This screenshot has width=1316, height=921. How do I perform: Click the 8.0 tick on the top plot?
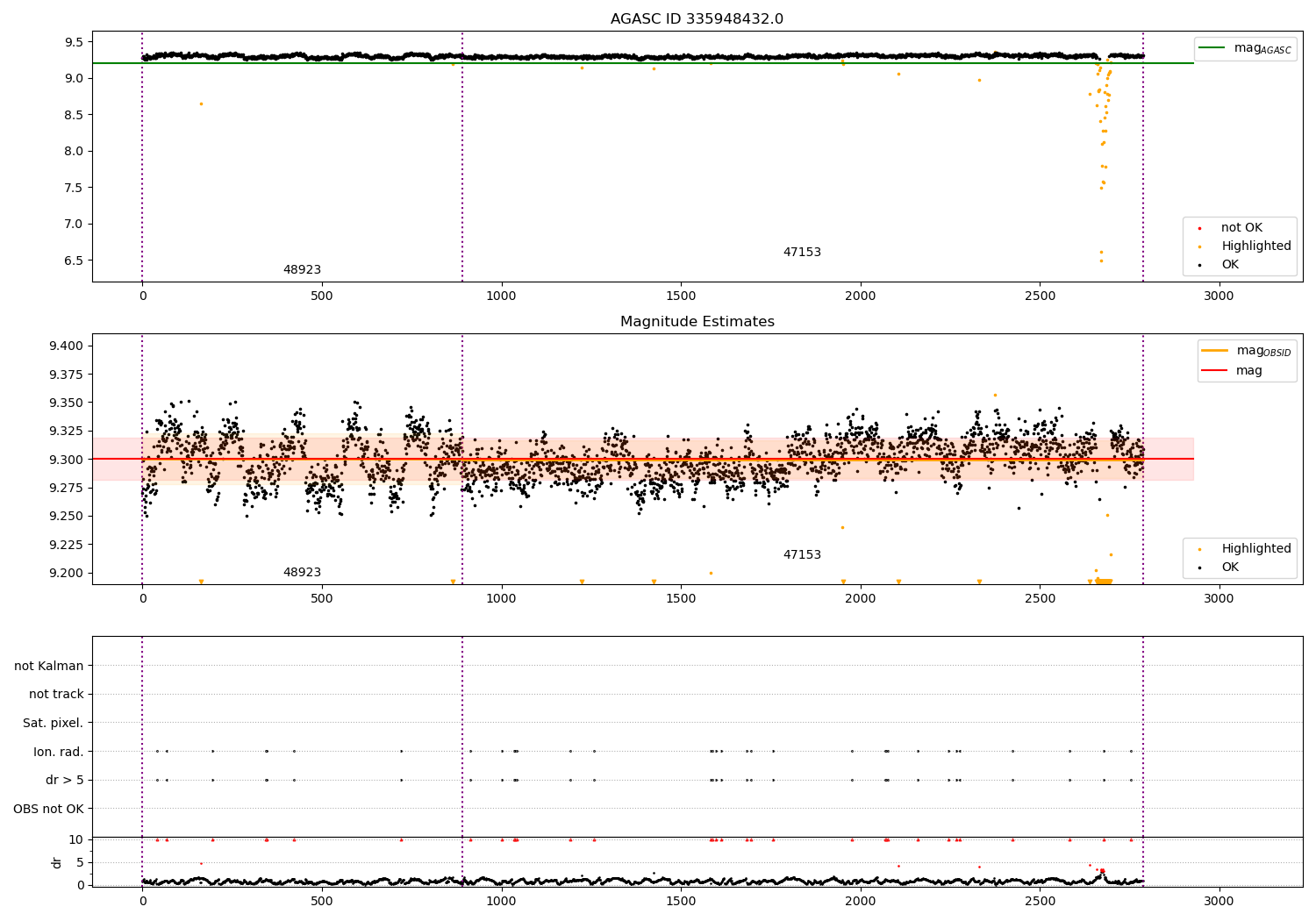point(73,152)
